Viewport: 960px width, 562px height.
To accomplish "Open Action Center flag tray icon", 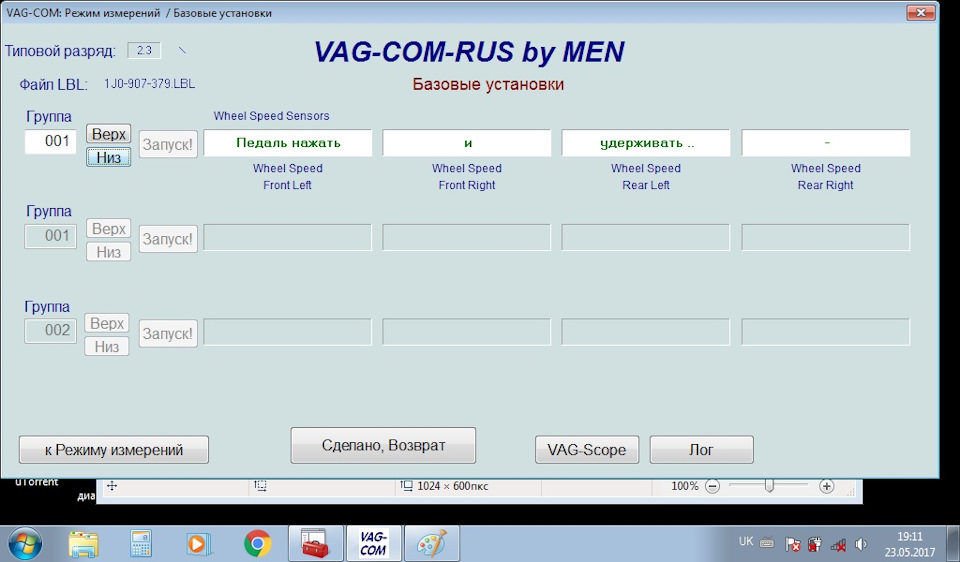I will coord(793,544).
